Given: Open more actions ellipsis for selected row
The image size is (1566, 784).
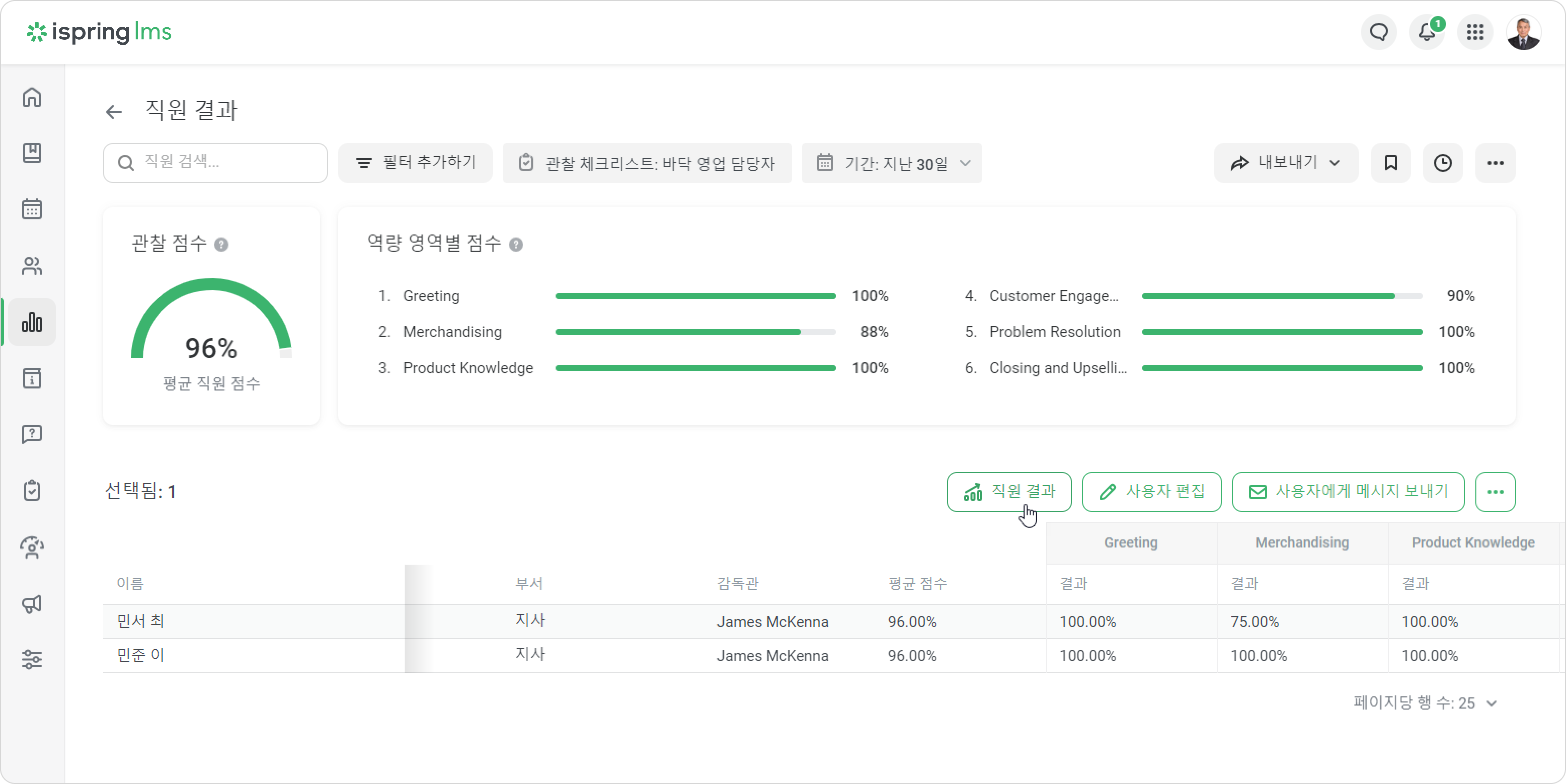Looking at the screenshot, I should pyautogui.click(x=1496, y=492).
